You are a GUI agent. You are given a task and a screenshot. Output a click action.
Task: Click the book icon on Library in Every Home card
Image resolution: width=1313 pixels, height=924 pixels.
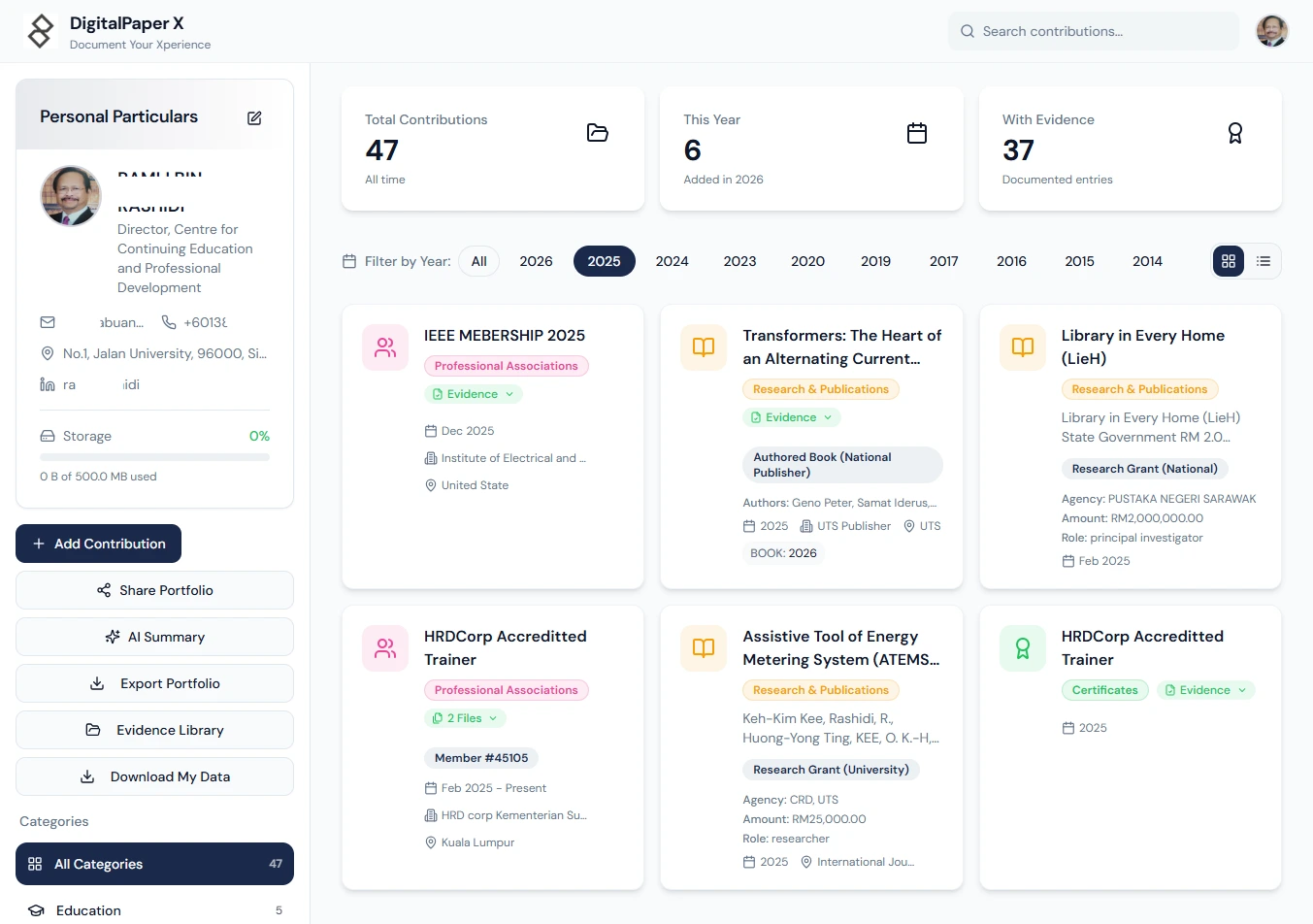tap(1023, 347)
